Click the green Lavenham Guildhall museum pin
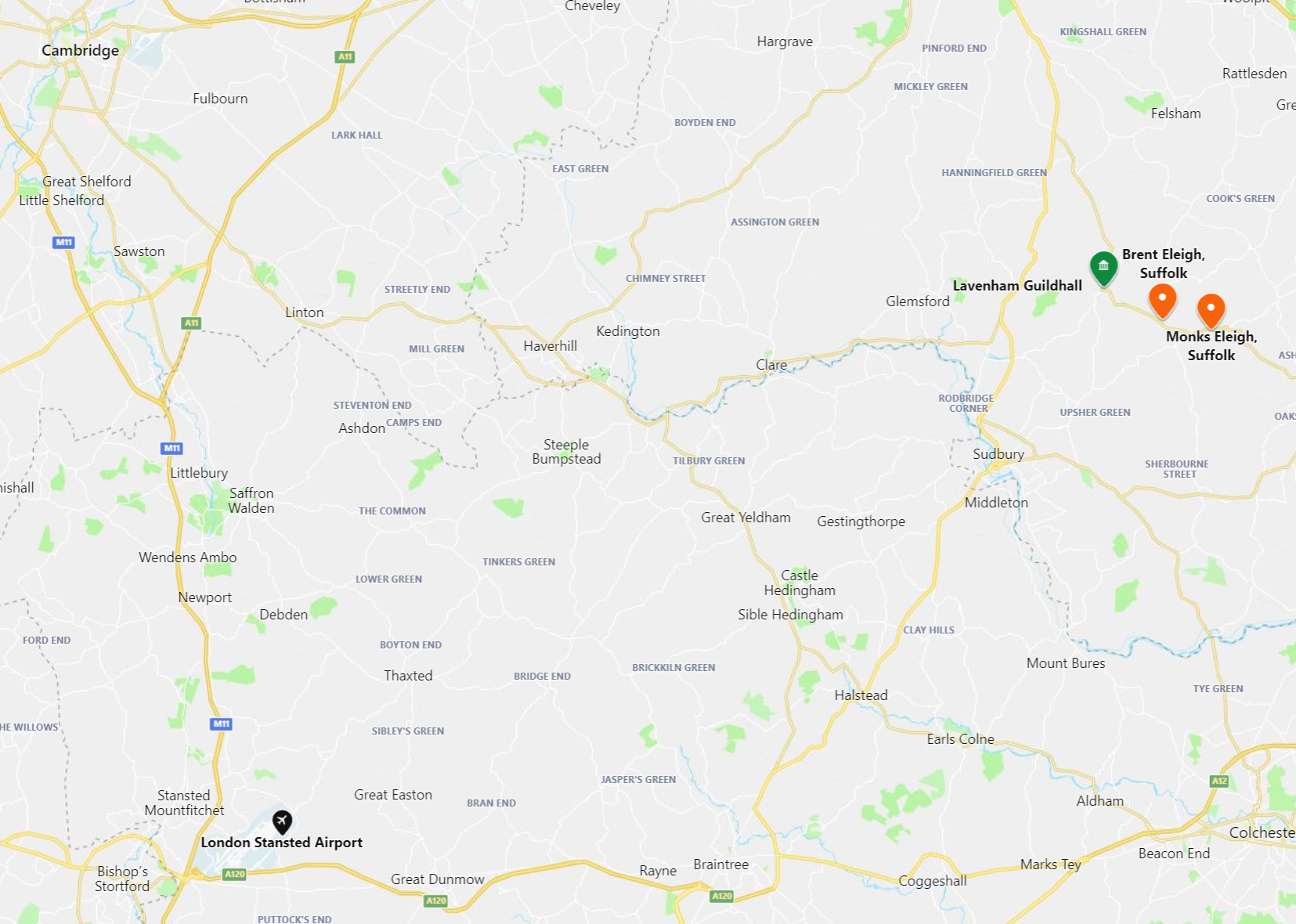Screen dimensions: 1296x924 pos(1103,269)
